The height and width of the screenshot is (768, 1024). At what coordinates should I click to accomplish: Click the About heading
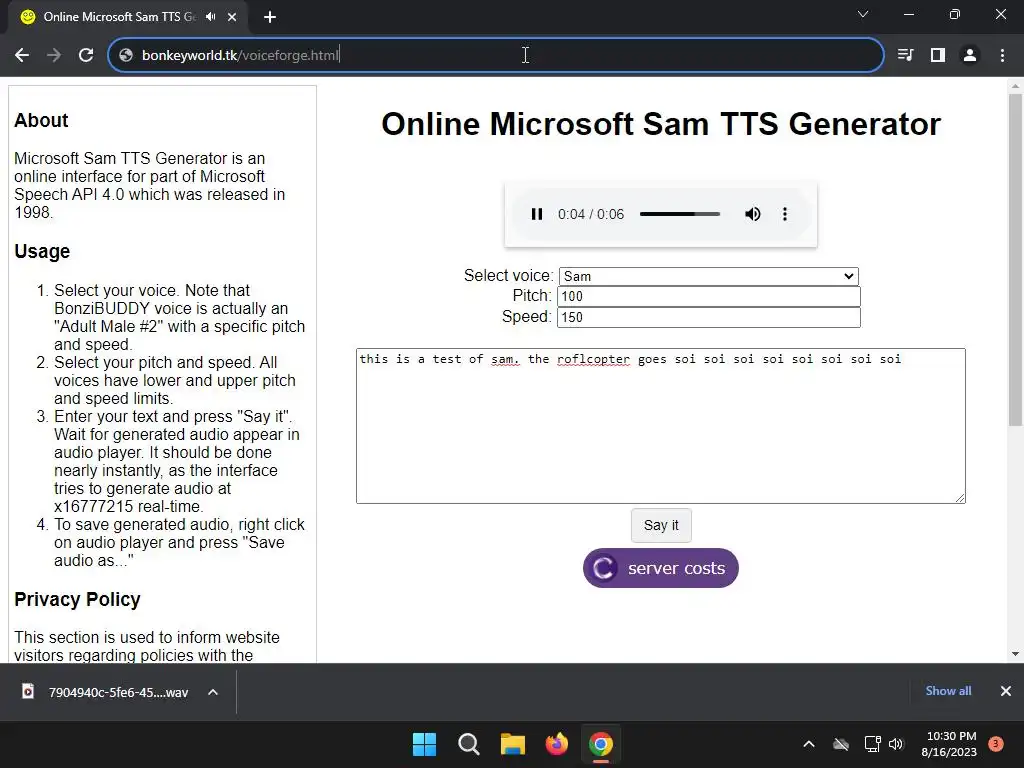coord(41,120)
